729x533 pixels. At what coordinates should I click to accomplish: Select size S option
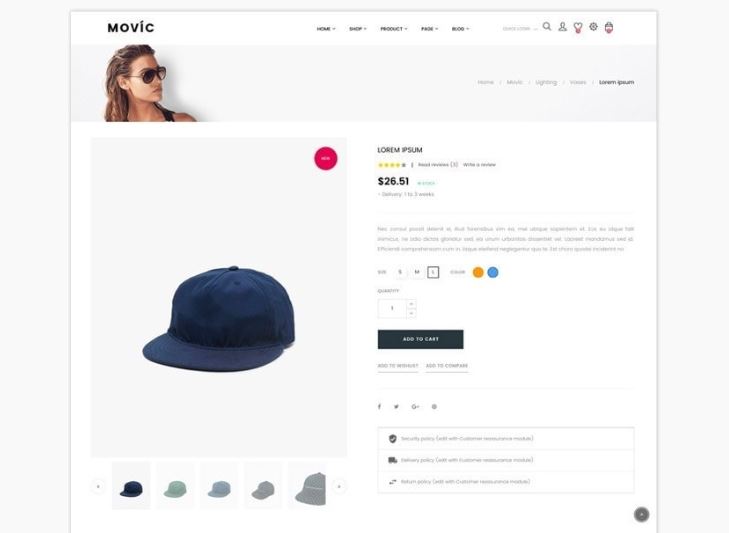[x=400, y=272]
